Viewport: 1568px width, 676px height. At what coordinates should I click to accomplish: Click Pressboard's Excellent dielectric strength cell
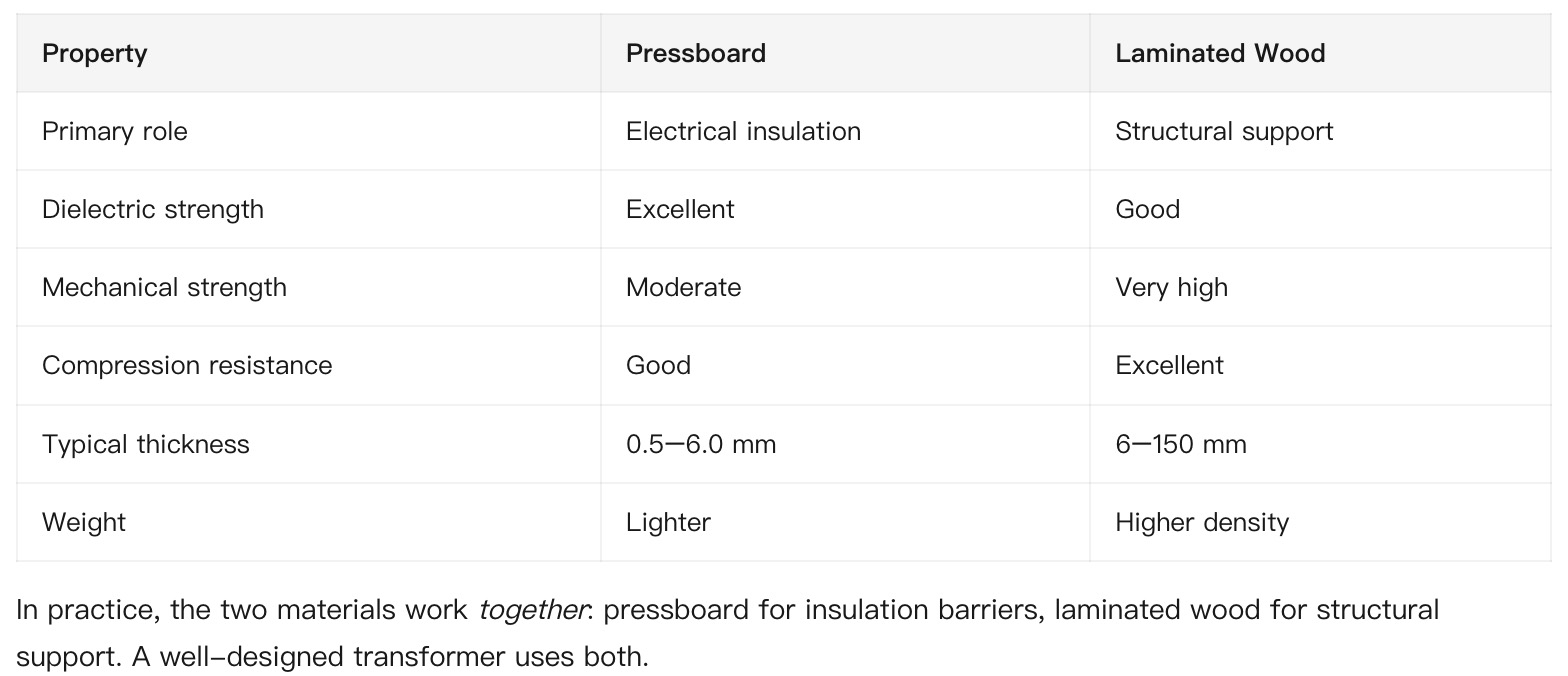coord(680,209)
